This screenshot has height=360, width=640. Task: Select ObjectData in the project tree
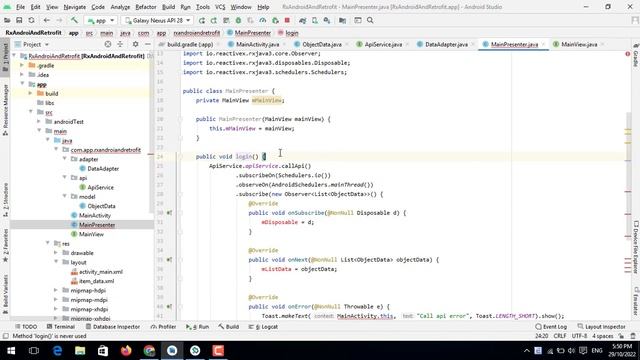point(101,206)
